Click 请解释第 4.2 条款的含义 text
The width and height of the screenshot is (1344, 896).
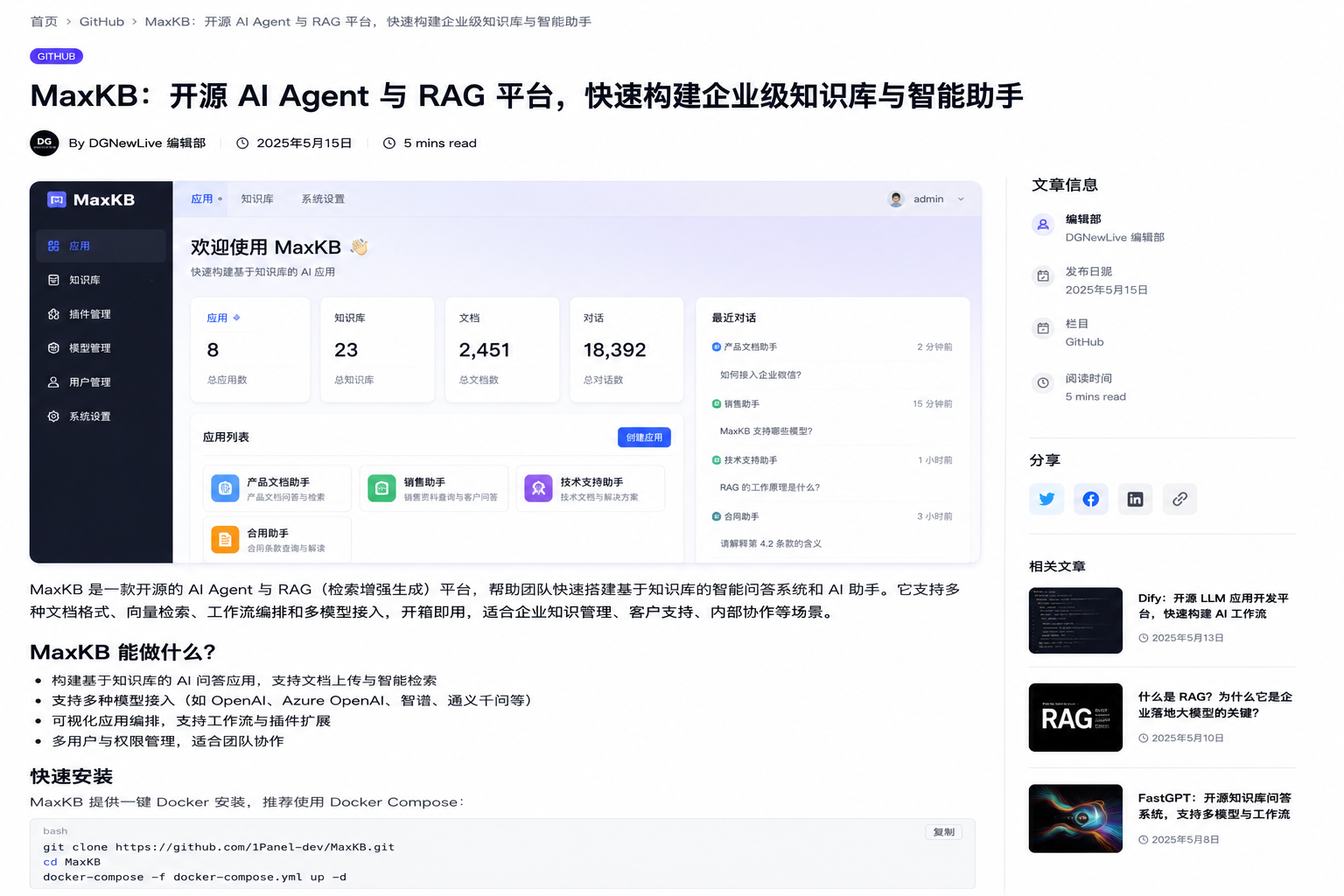pyautogui.click(x=771, y=543)
